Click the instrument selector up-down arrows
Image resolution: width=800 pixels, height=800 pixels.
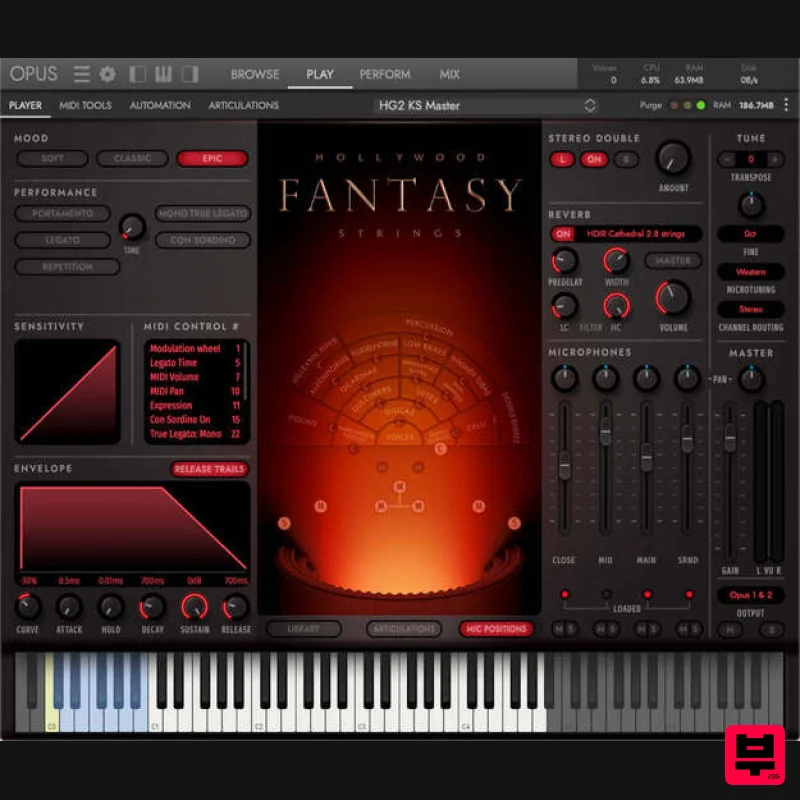pos(590,106)
